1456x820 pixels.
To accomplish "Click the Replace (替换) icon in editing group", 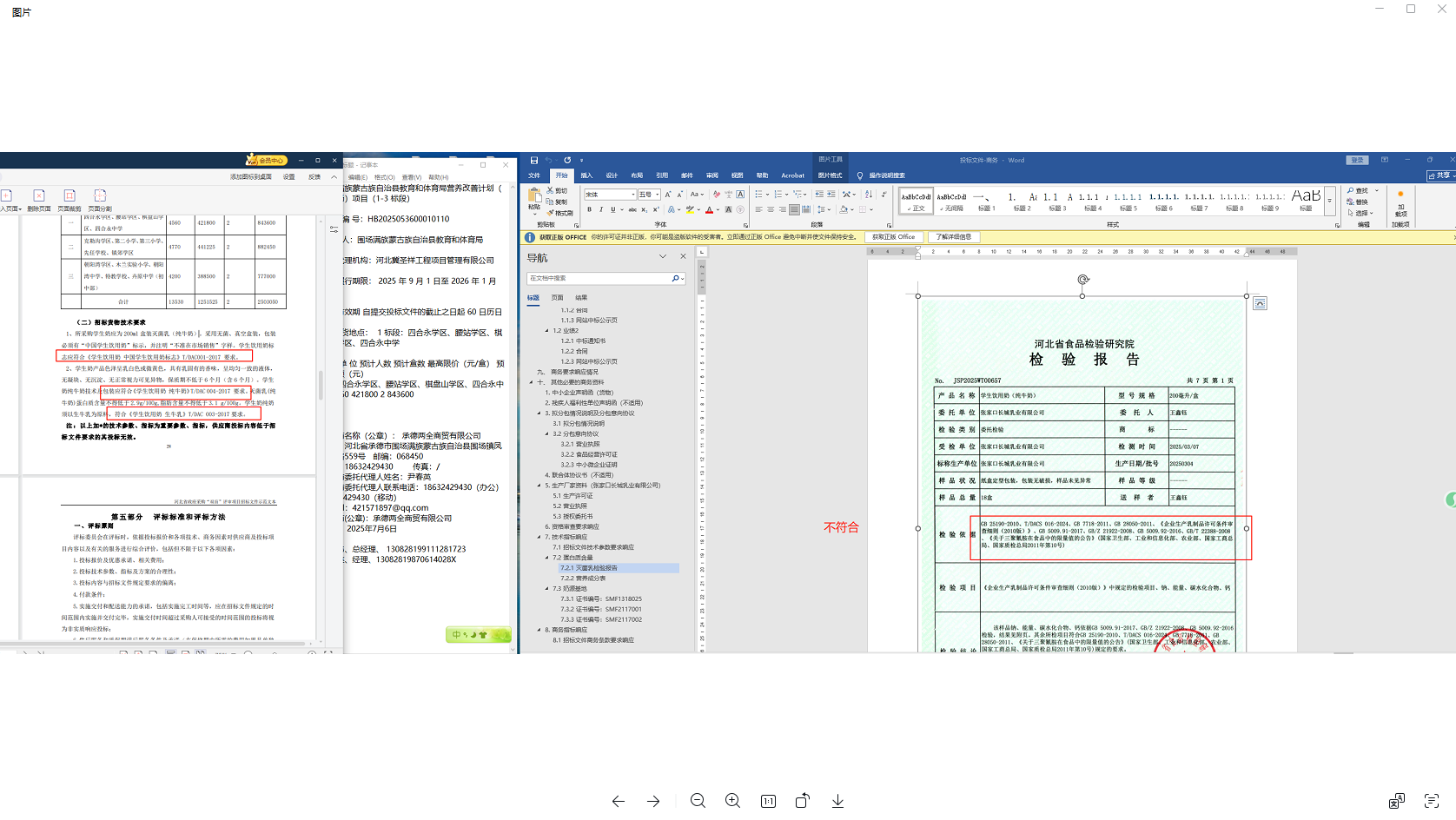I will [x=1360, y=202].
